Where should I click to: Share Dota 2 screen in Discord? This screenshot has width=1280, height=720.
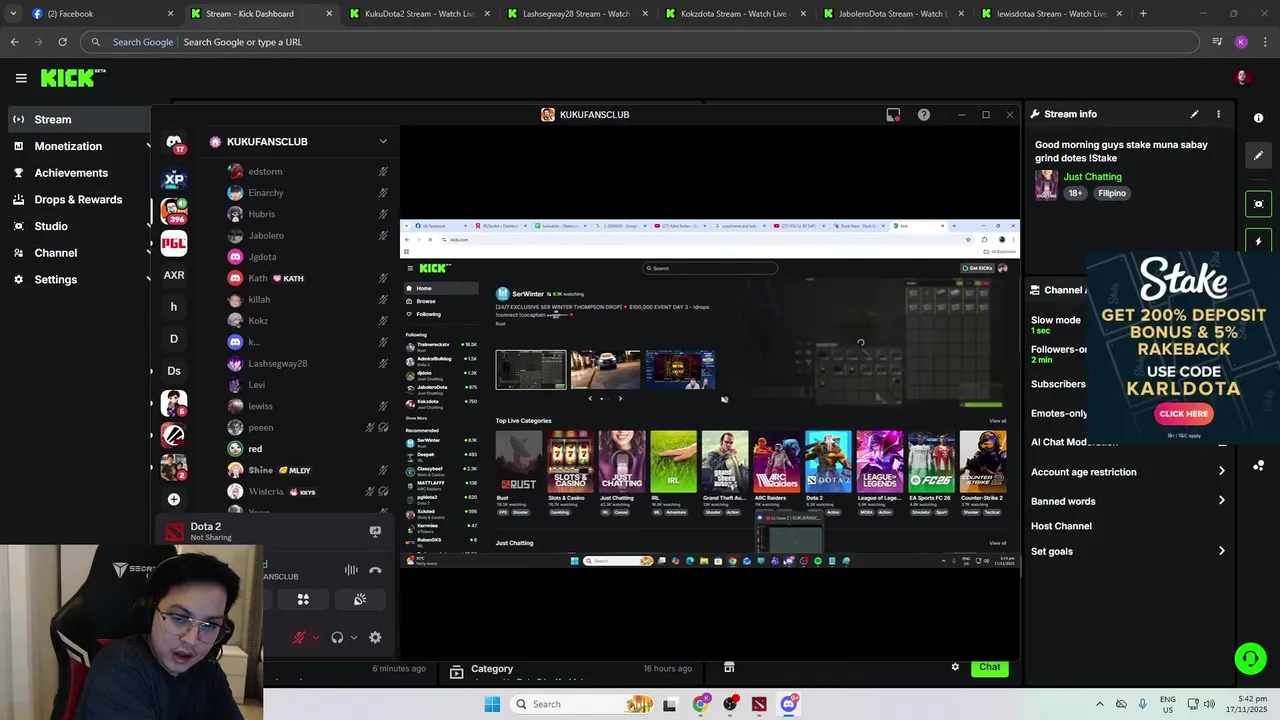pos(375,532)
